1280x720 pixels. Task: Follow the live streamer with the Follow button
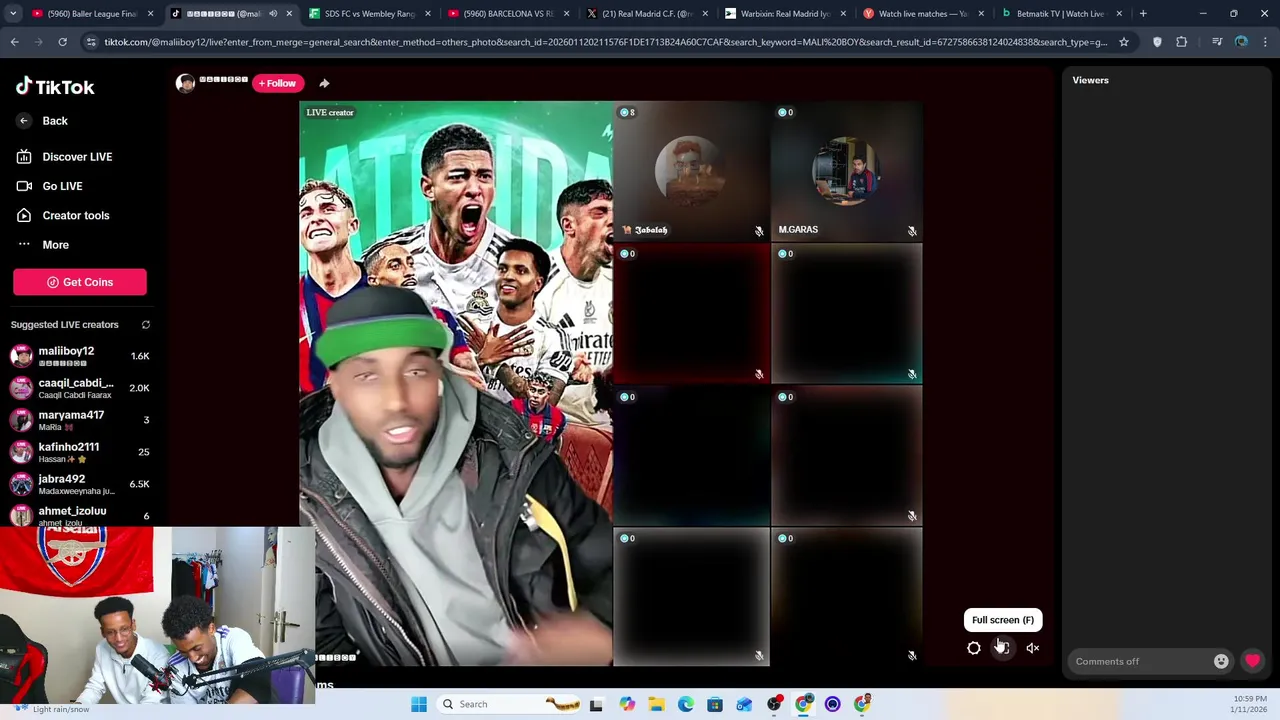click(x=277, y=83)
